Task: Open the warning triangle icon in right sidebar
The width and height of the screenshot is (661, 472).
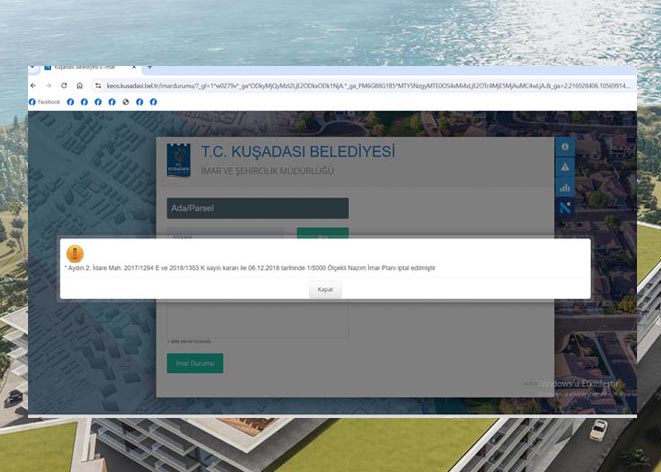Action: pos(564,167)
